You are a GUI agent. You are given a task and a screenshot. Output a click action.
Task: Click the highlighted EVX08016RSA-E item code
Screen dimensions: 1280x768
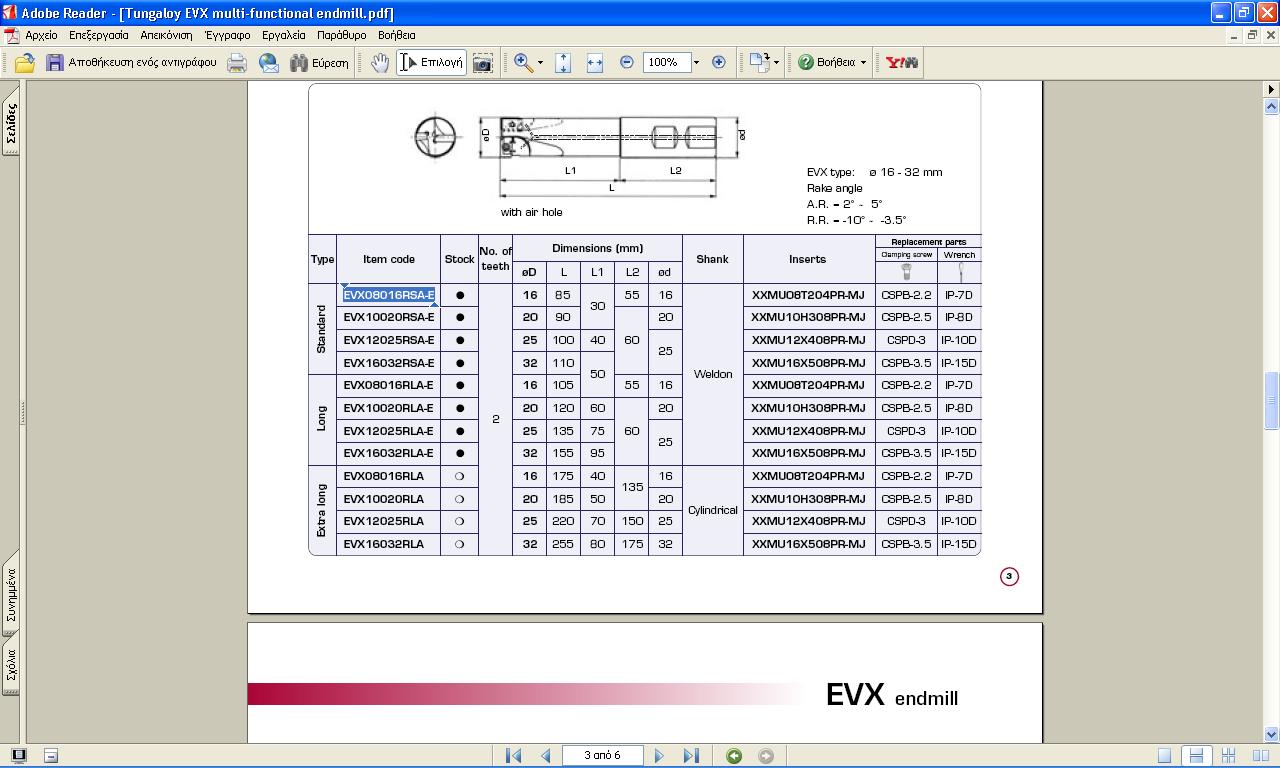click(x=389, y=295)
